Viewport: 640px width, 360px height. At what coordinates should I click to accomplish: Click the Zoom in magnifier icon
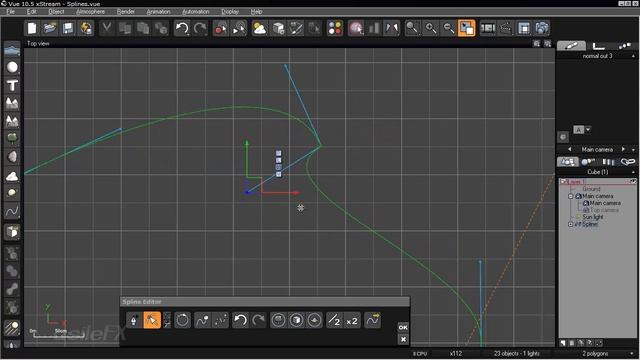click(431, 28)
